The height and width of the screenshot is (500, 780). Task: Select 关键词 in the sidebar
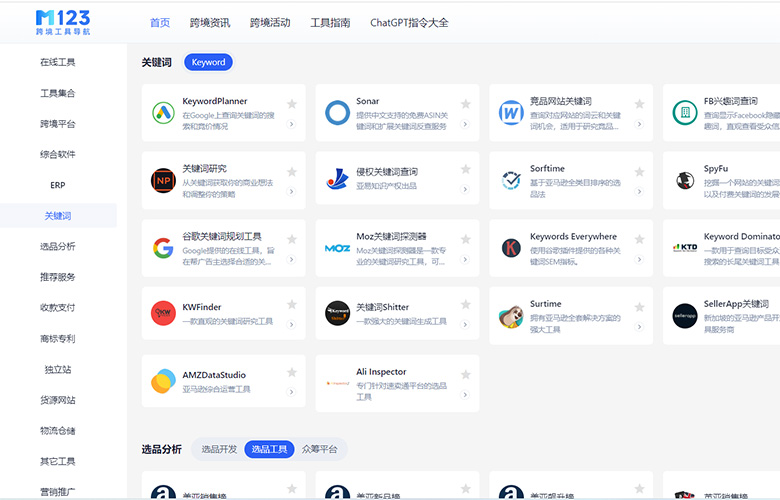pos(58,216)
